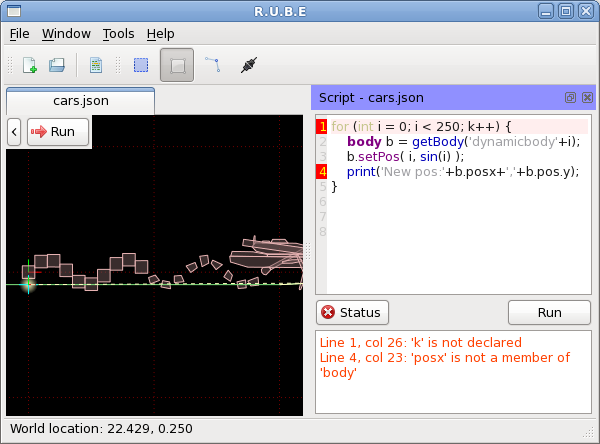Select the pink car shape in viewport
600x444 pixels.
point(268,255)
